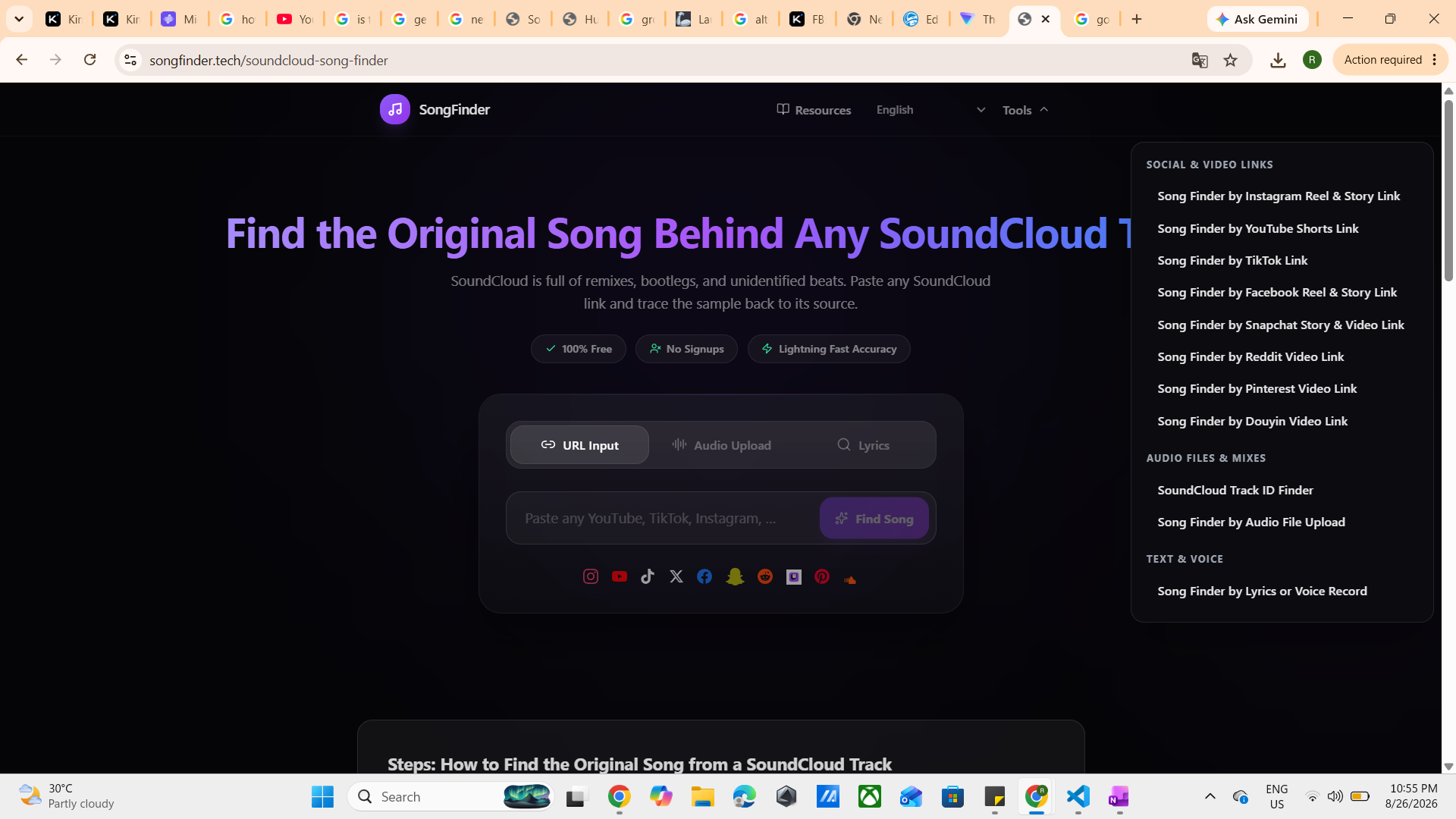This screenshot has height=819, width=1456.
Task: Open Song Finder by Snapchat Story & Video Link
Action: coord(1281,325)
